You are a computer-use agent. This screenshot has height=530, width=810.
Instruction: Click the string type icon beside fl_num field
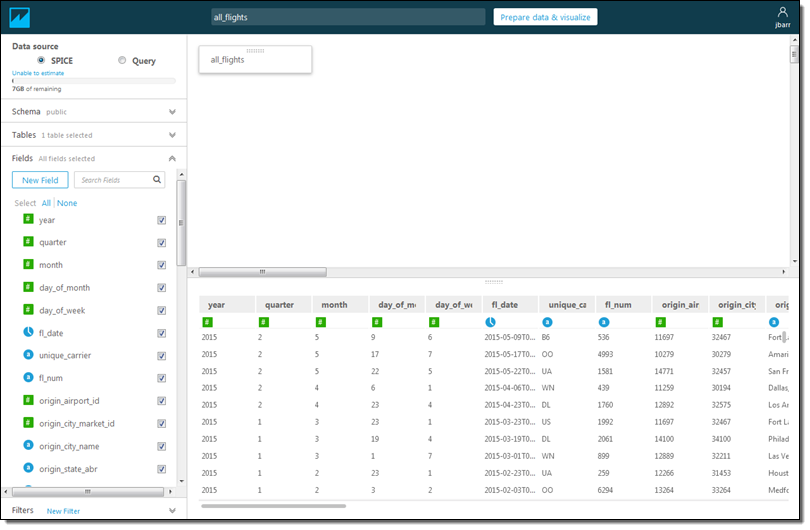click(x=28, y=378)
